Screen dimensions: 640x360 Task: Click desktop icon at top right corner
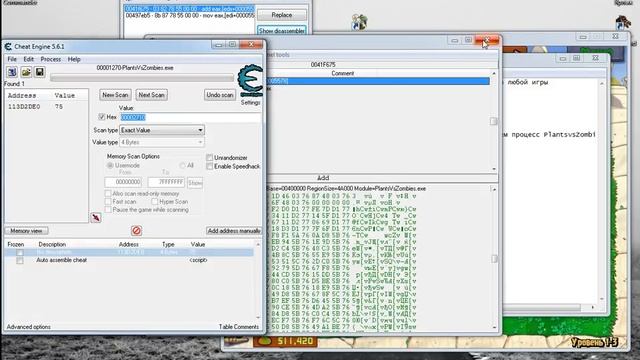[623, 22]
